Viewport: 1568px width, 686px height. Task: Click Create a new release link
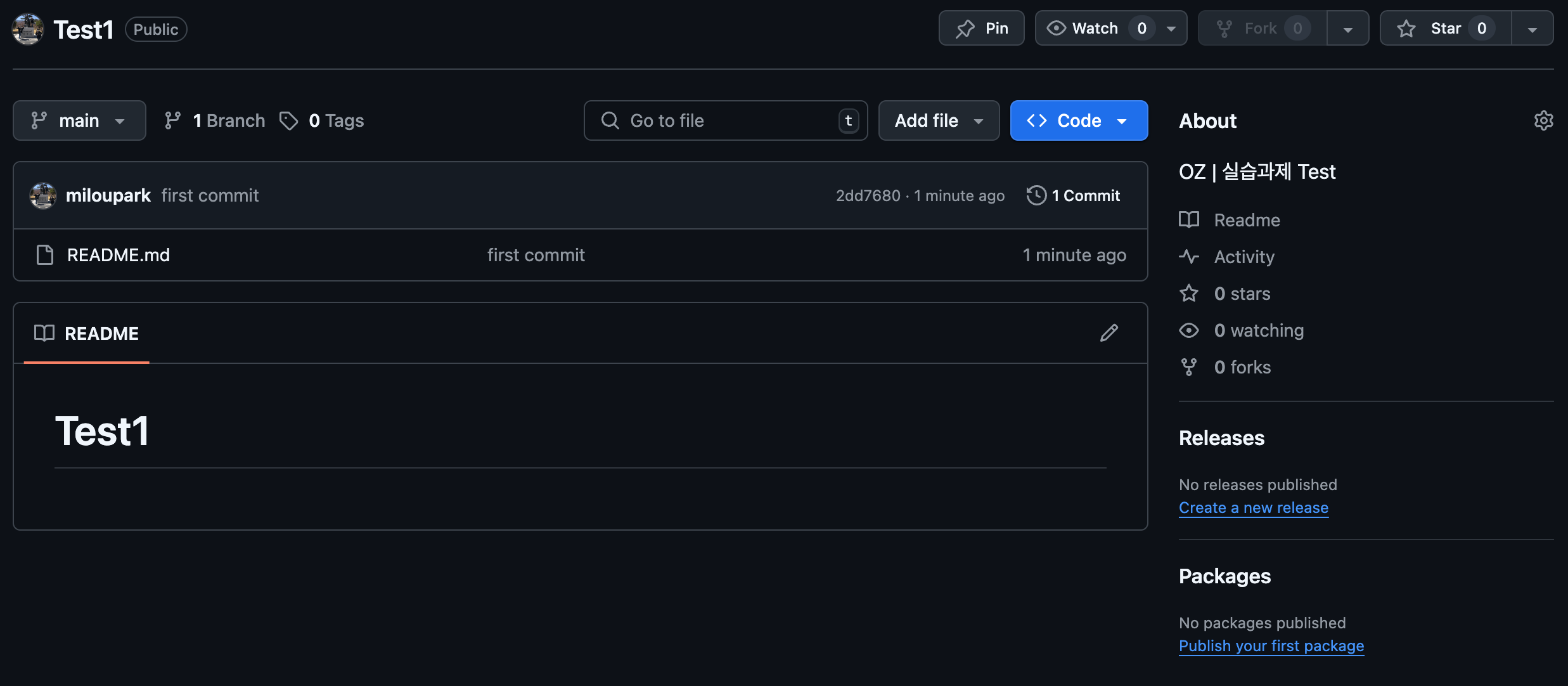pos(1253,508)
